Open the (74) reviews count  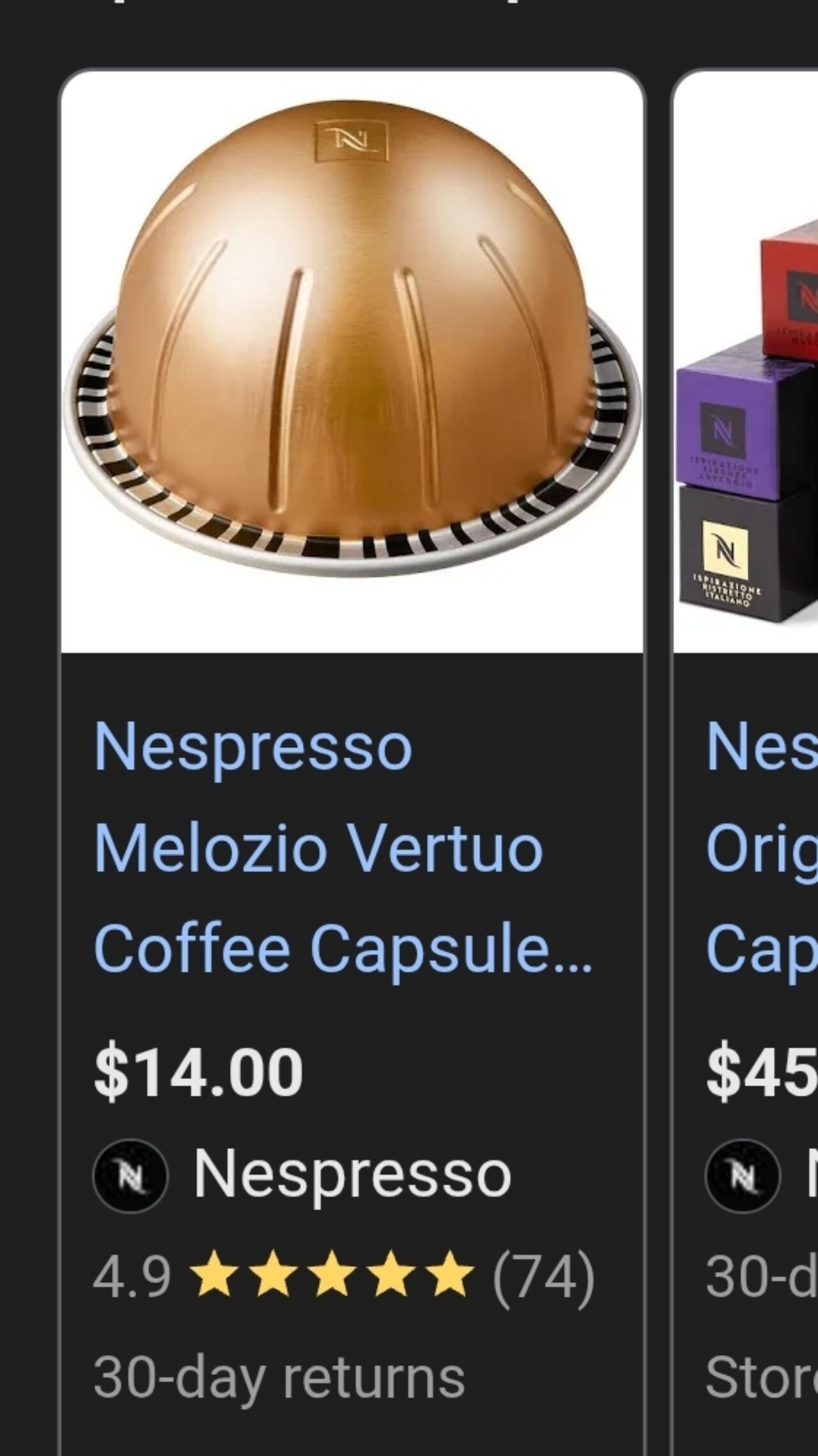(543, 1276)
